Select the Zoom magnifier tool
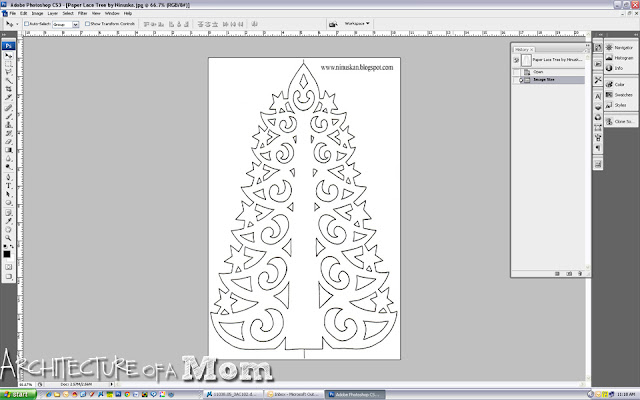The width and height of the screenshot is (640, 400). [8, 238]
